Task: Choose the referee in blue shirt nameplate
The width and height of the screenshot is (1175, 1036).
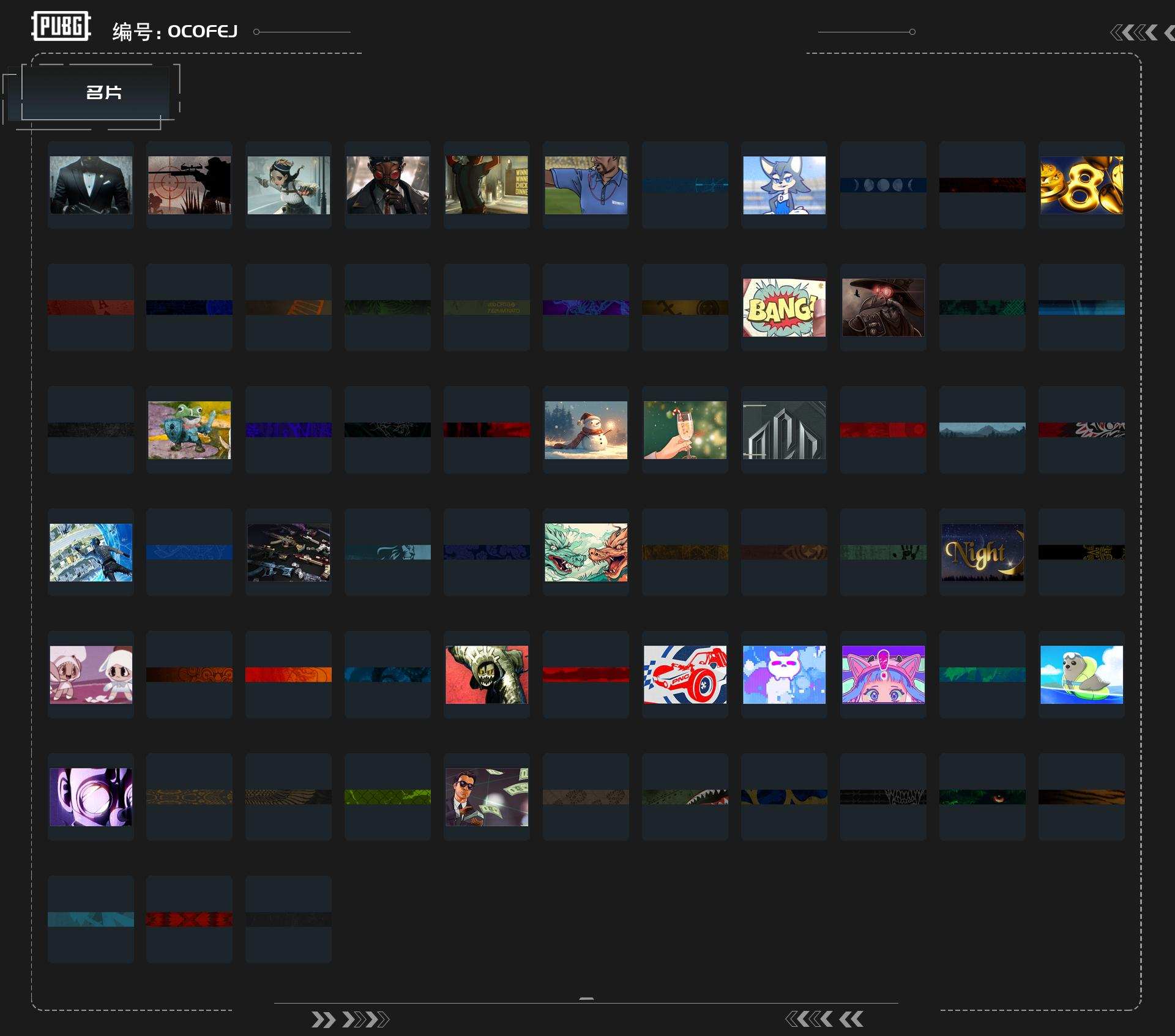Action: (x=586, y=185)
